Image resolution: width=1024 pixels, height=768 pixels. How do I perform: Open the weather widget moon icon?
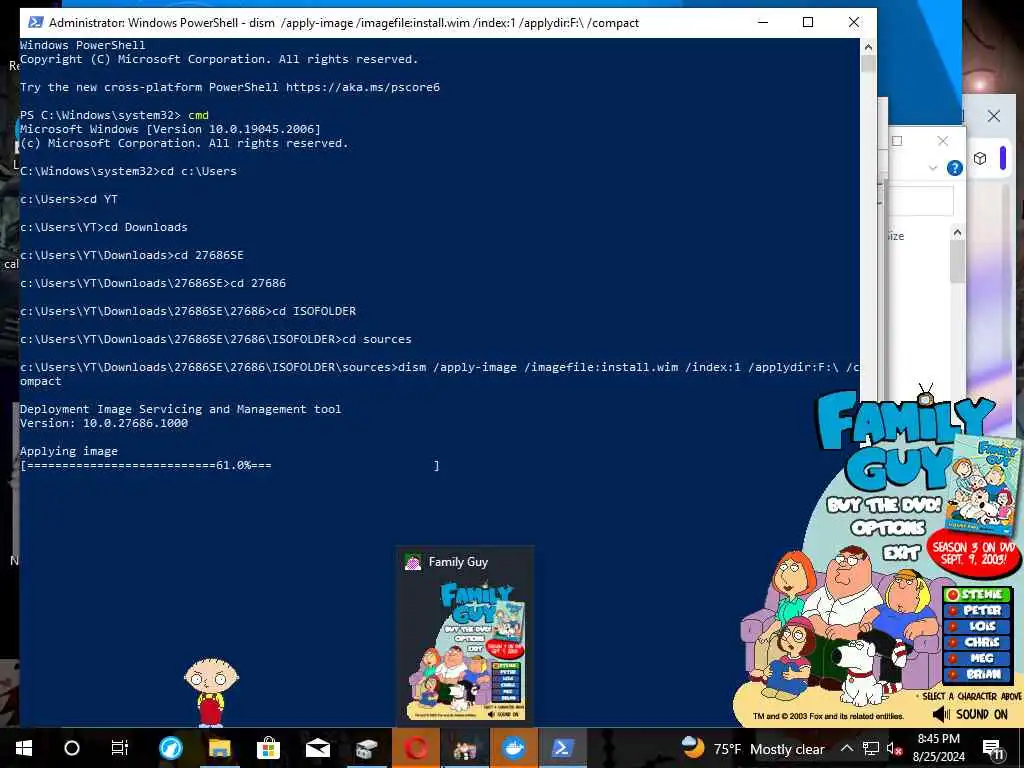(694, 746)
